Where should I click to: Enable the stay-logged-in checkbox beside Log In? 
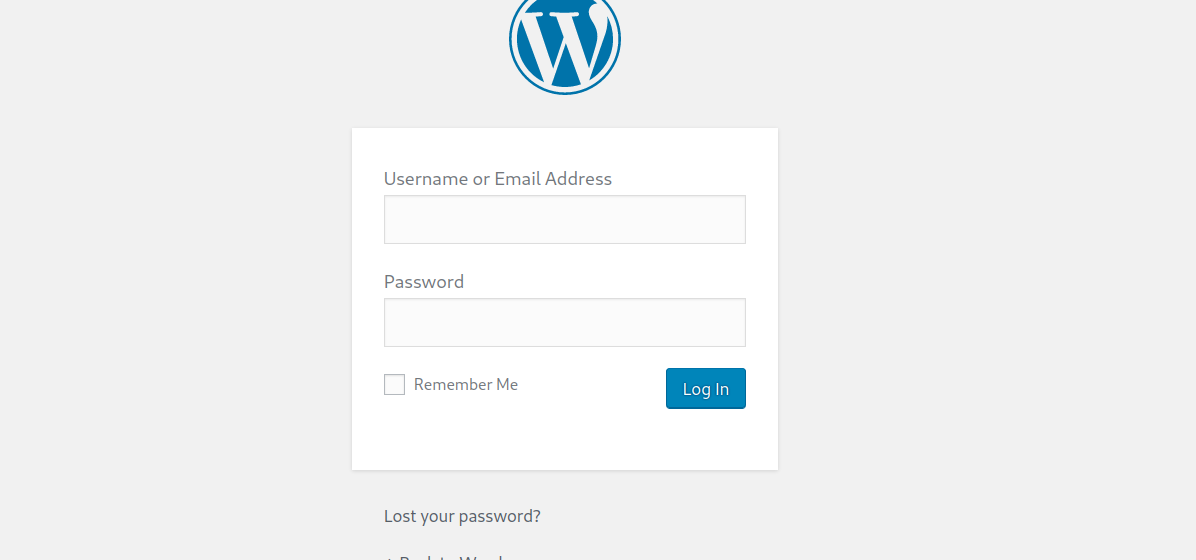(395, 385)
